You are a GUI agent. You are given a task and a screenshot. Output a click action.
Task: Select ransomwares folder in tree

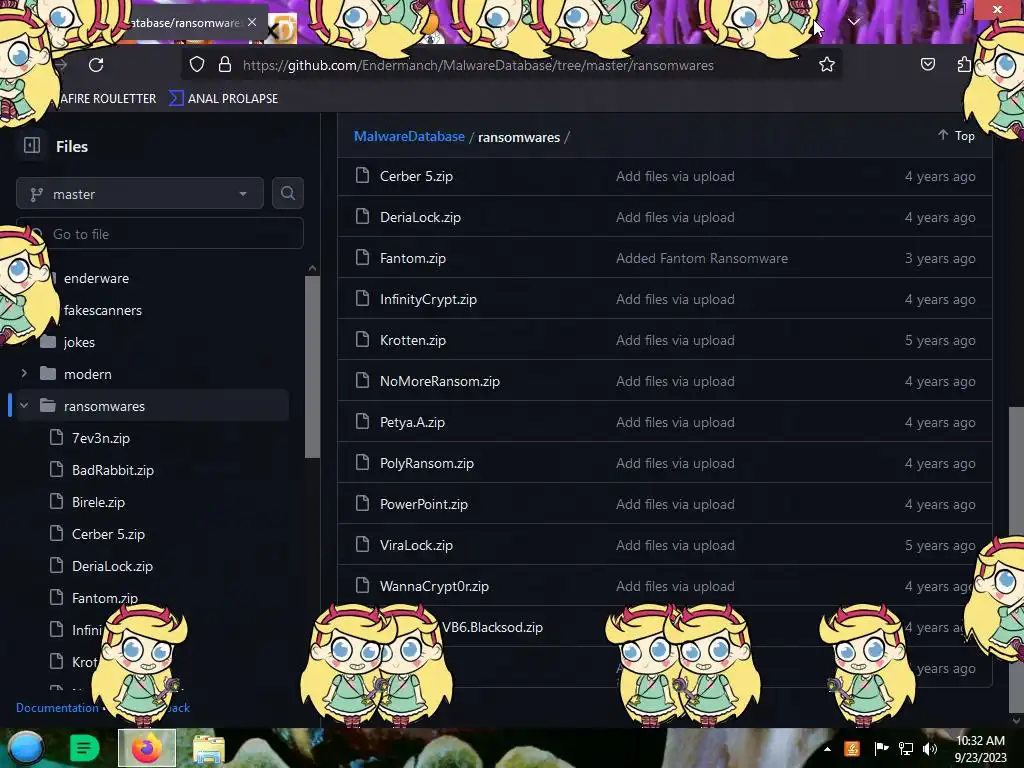104,406
